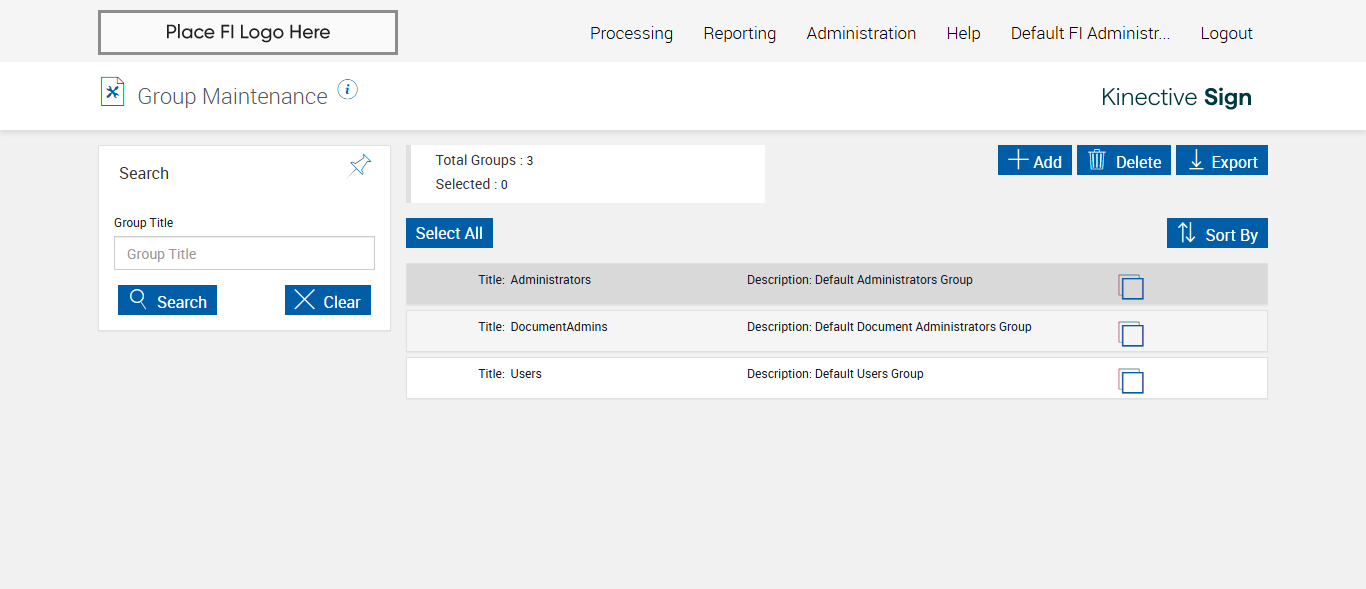Screen dimensions: 1366x589
Task: Click the Select All button
Action: (449, 233)
